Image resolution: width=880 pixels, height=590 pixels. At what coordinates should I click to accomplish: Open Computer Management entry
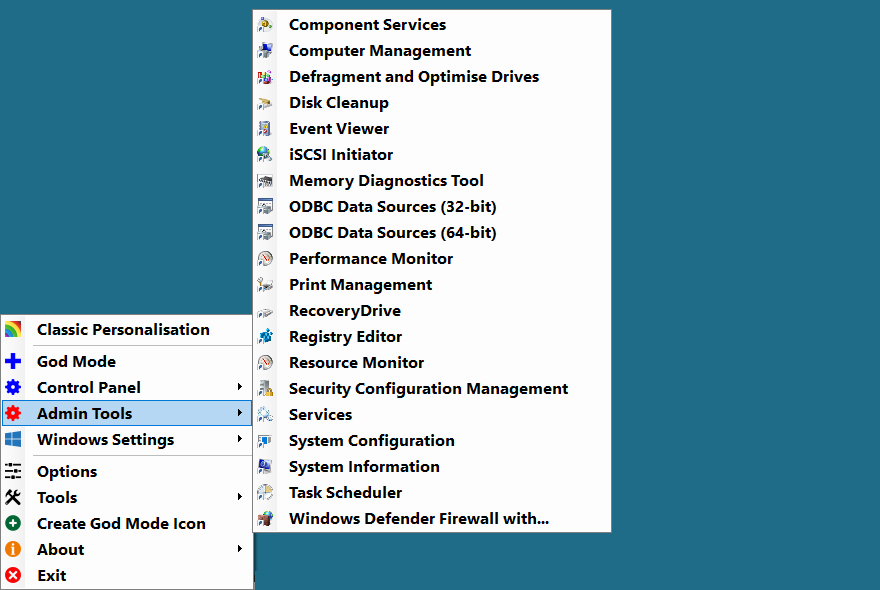432,51
